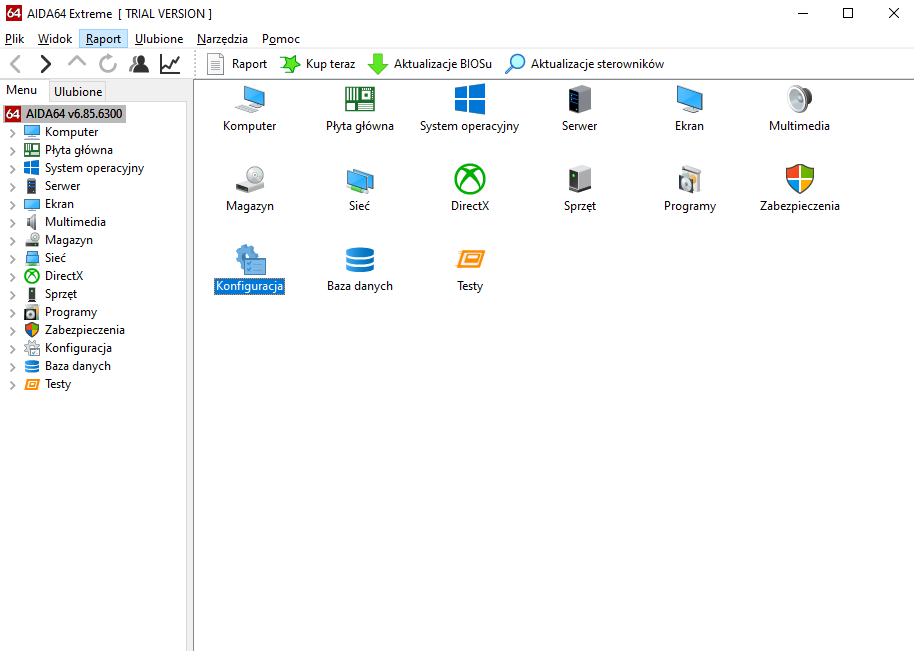
Task: Expand the System operacyjny tree node
Action: pos(12,169)
